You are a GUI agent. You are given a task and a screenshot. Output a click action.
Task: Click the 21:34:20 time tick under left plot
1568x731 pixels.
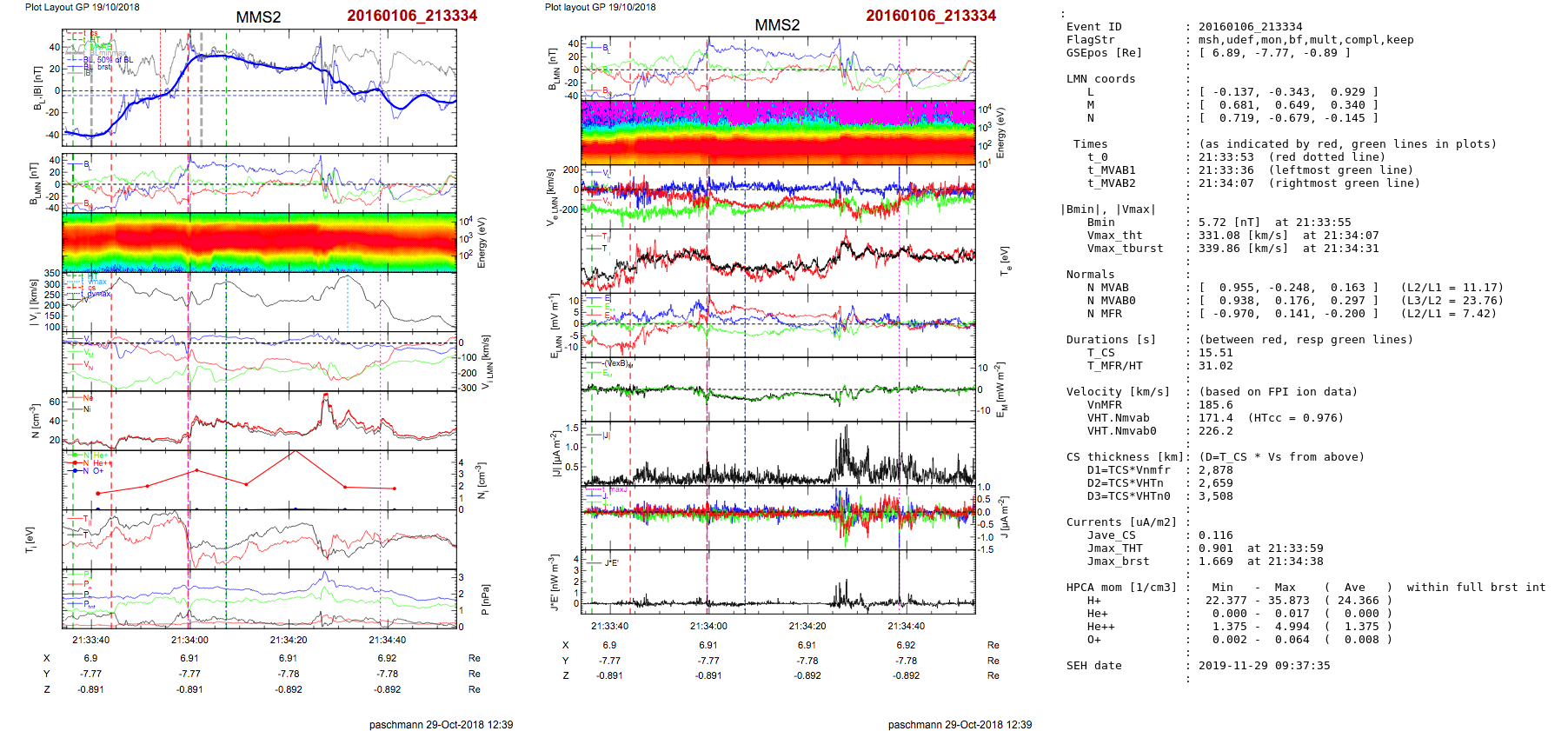[x=289, y=641]
